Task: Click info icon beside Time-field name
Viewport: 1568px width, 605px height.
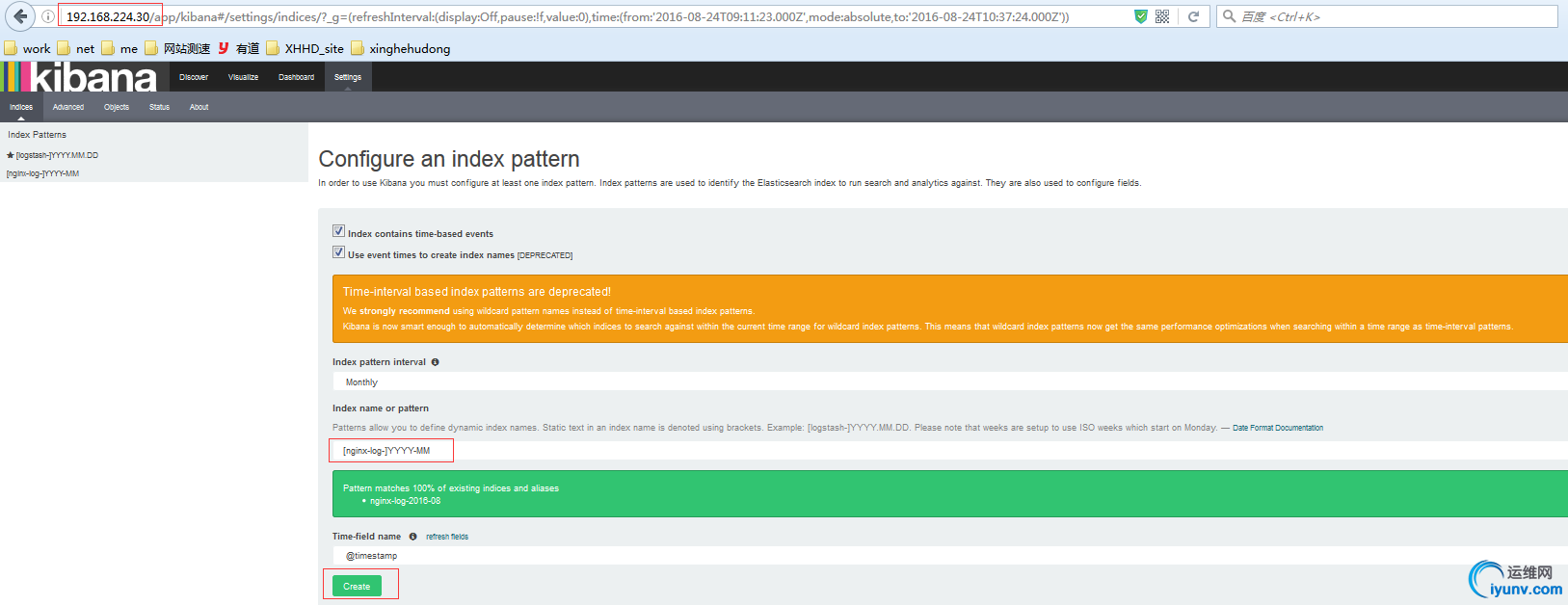Action: 412,537
